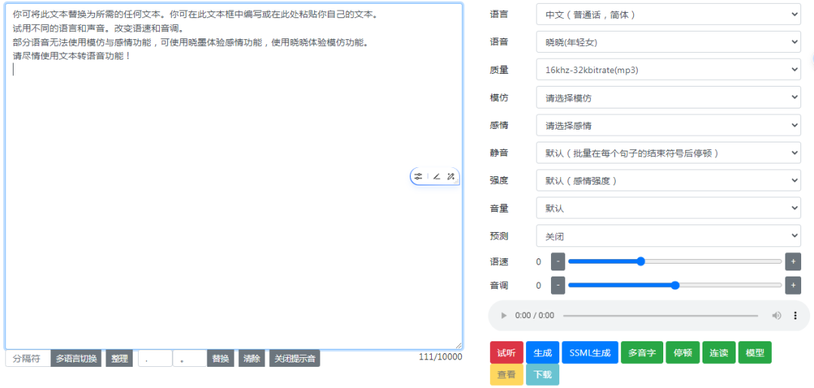Screen dimensions: 814x388
Task: Open the 音量 volume dropdown
Action: click(668, 208)
